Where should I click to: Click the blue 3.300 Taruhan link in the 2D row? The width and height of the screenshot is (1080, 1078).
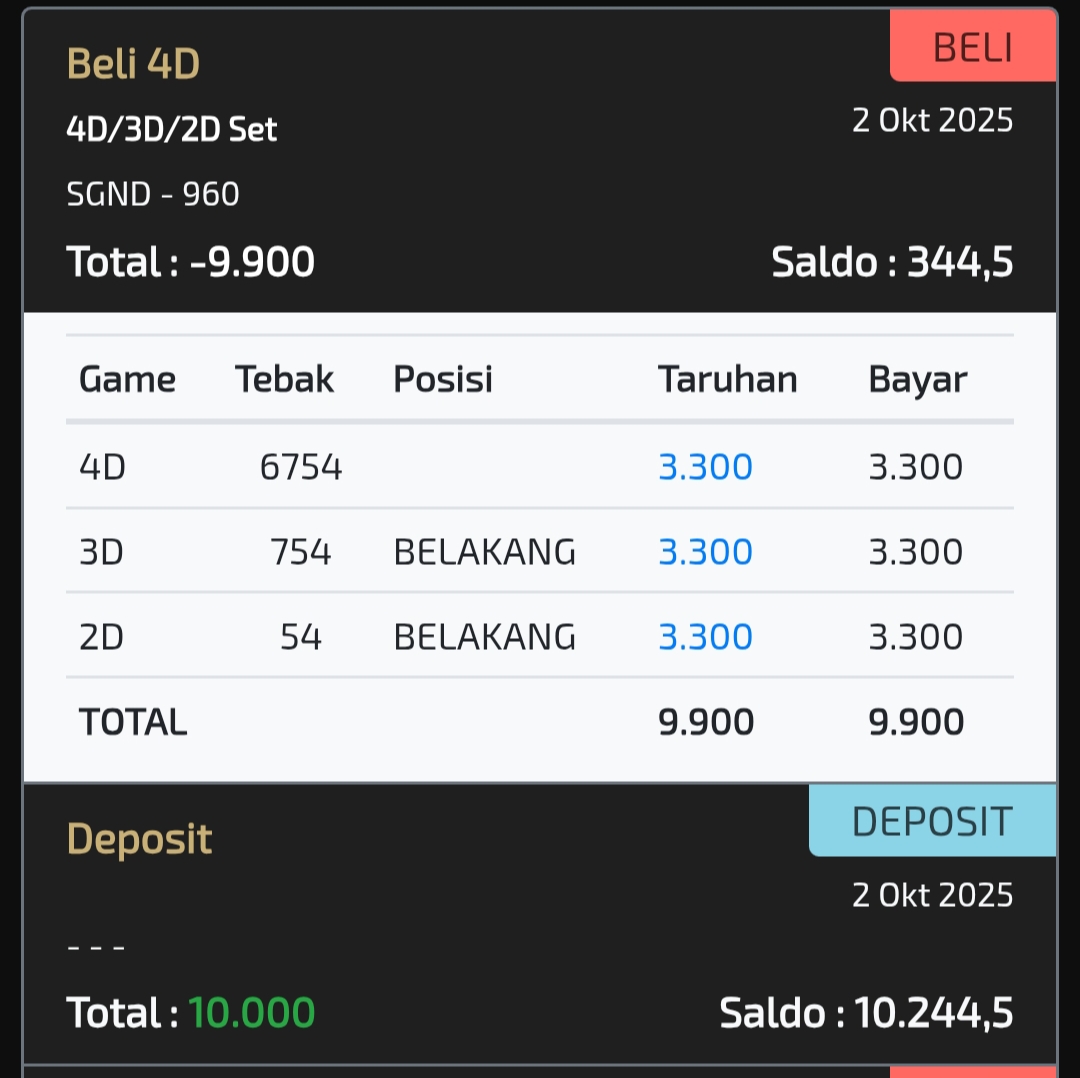(705, 637)
